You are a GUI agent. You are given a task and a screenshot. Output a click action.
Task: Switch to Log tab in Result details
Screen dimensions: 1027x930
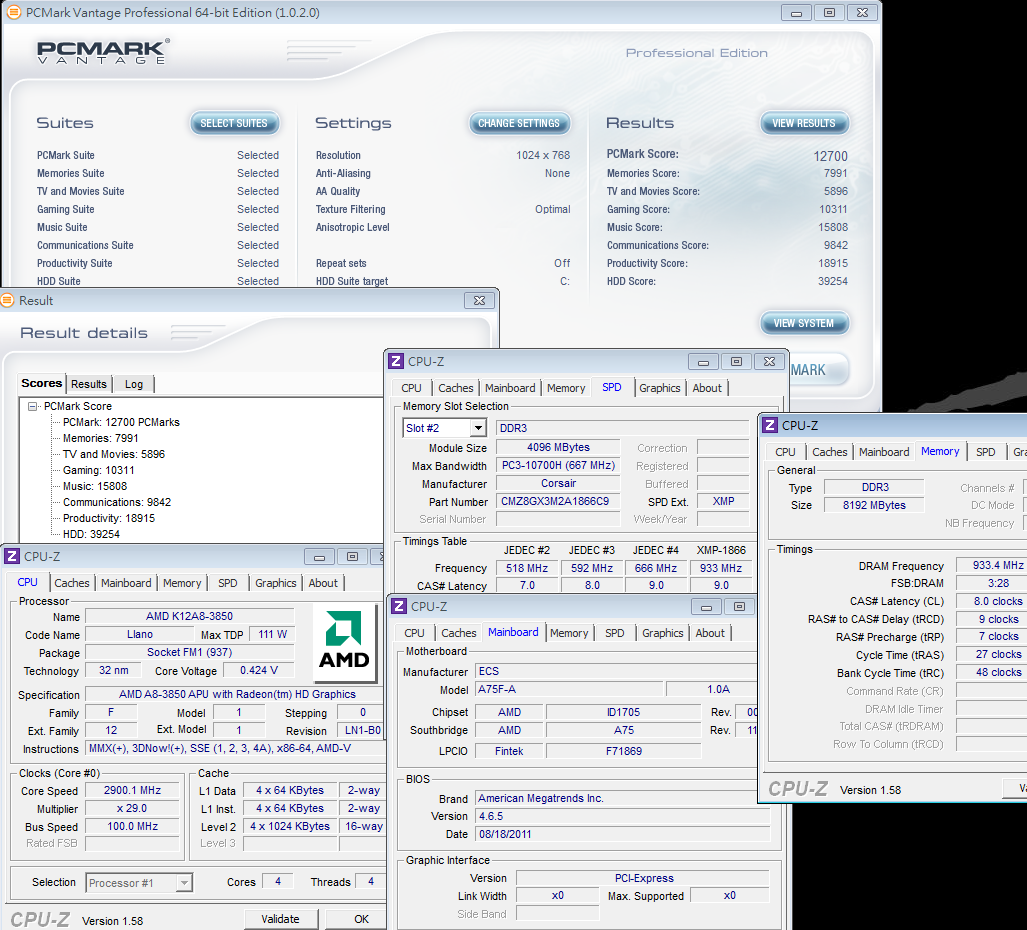click(134, 384)
